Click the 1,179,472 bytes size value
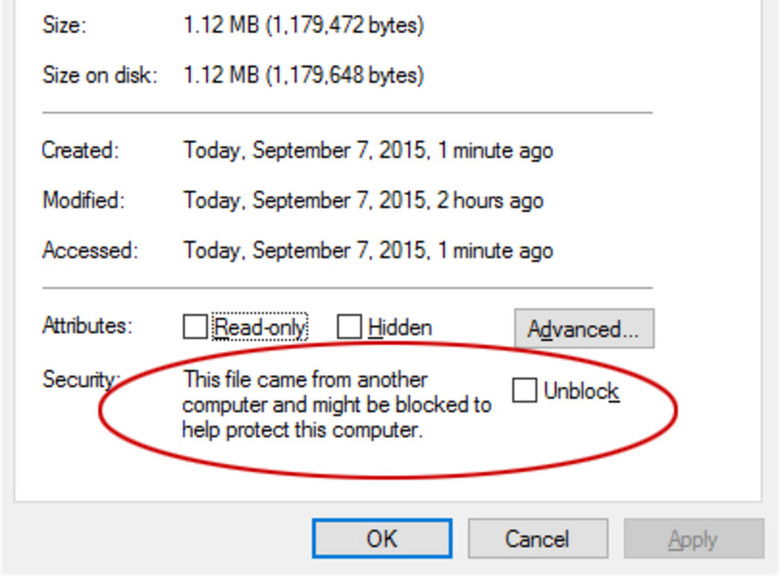The width and height of the screenshot is (780, 576). (x=304, y=26)
